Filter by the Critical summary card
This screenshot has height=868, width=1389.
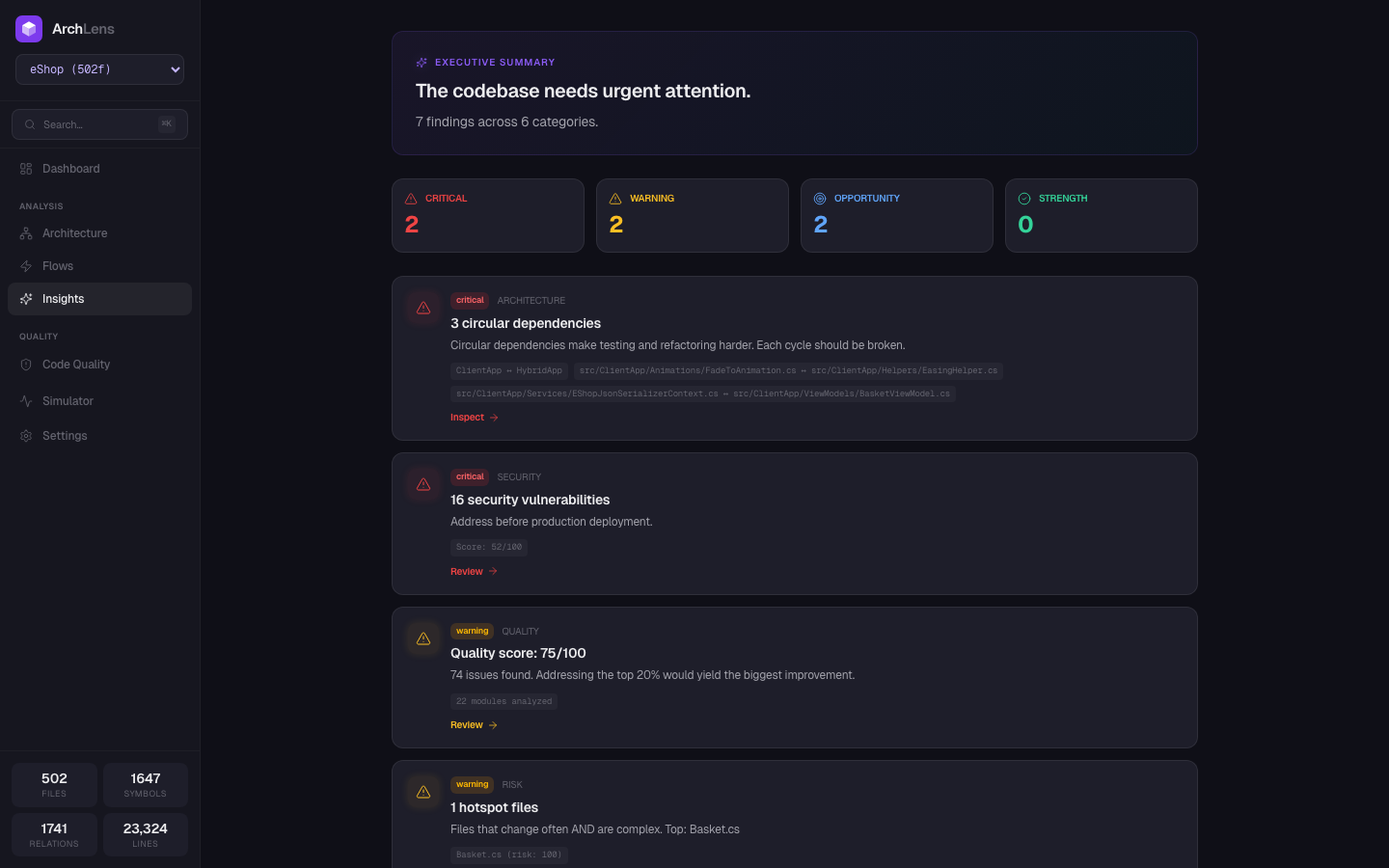click(x=488, y=215)
